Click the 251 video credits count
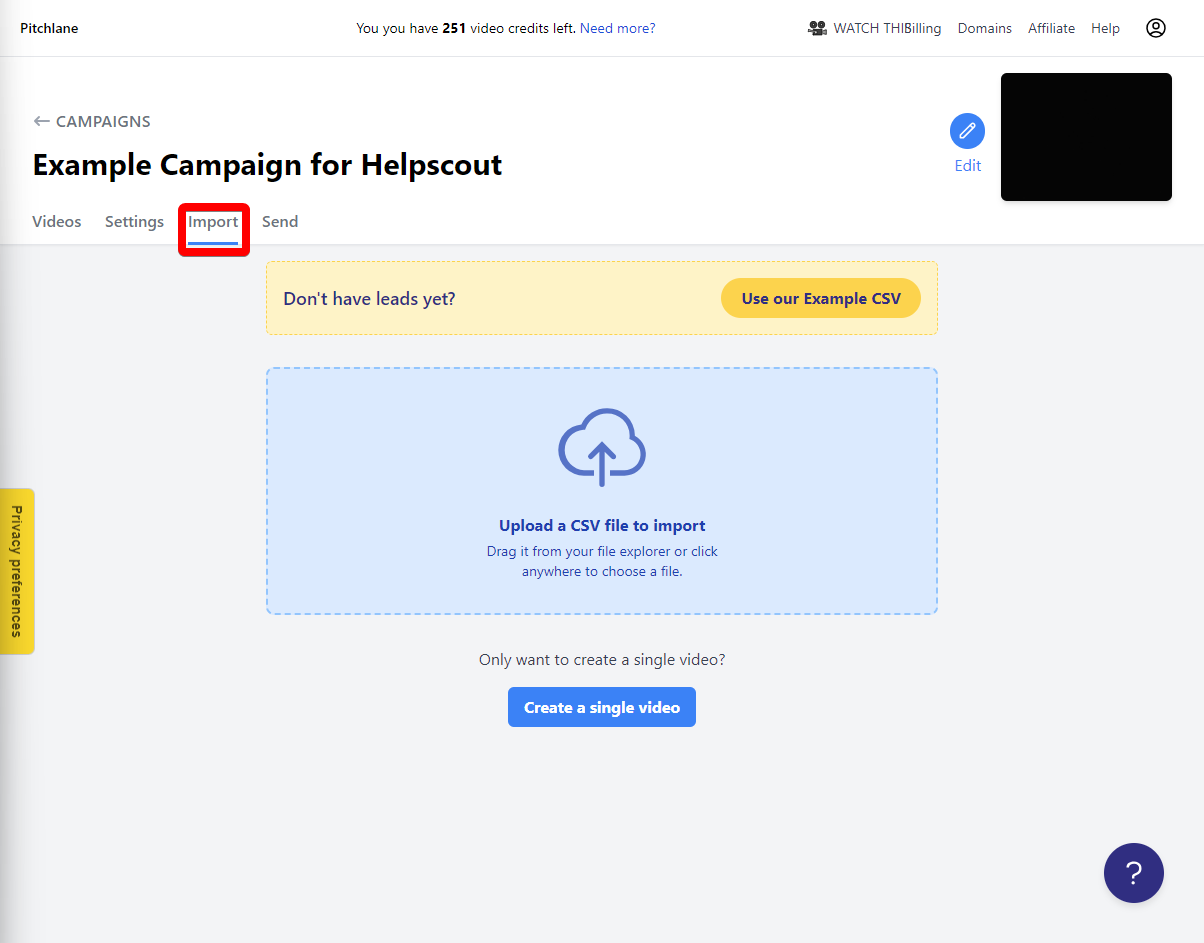The image size is (1204, 943). (x=454, y=28)
